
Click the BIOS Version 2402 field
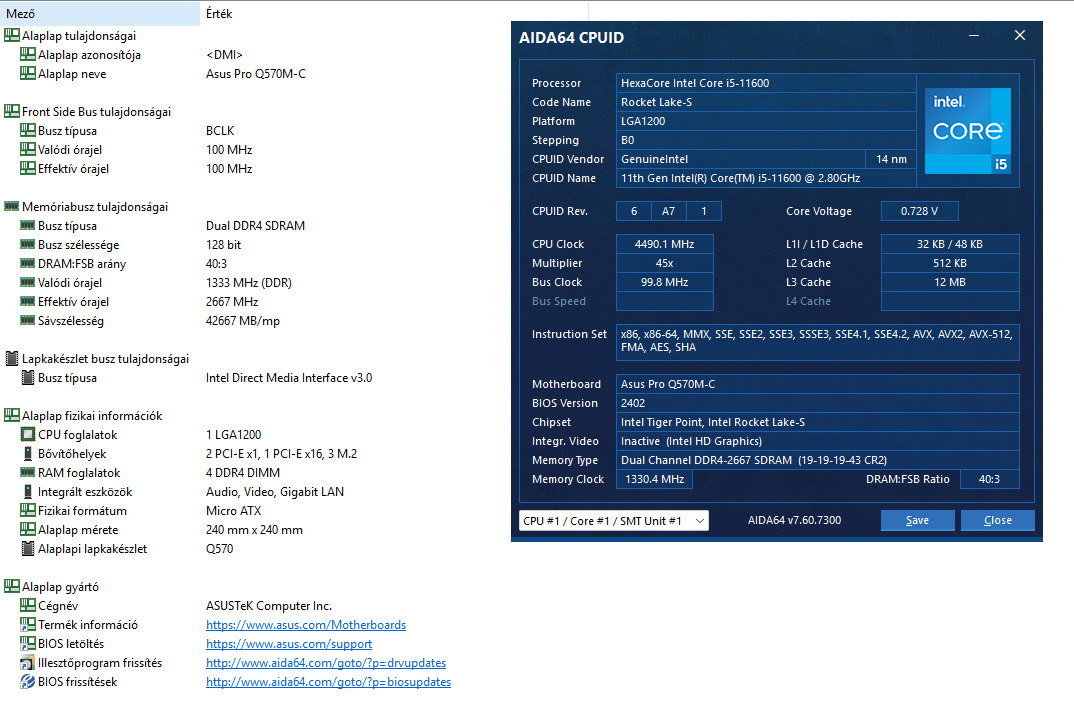[x=818, y=403]
